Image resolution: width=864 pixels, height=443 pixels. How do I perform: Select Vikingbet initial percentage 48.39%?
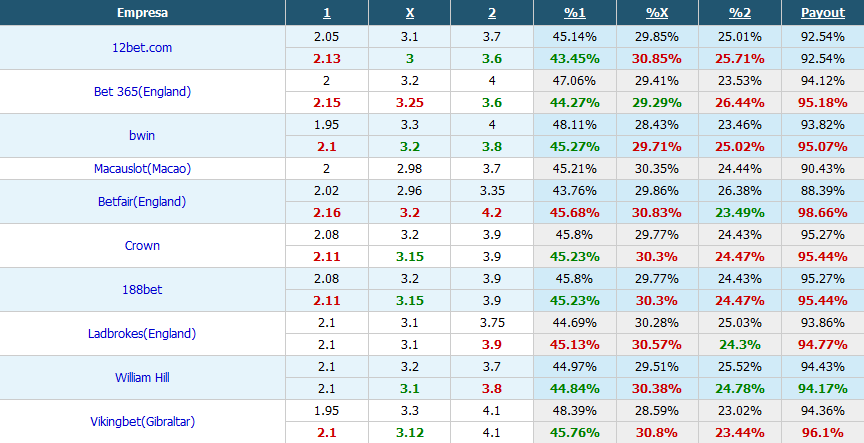pos(575,412)
